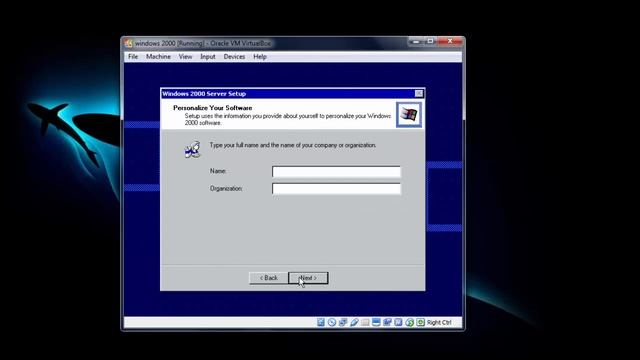Screen dimensions: 640x360
Task: Open the Machine menu
Action: tap(158, 57)
